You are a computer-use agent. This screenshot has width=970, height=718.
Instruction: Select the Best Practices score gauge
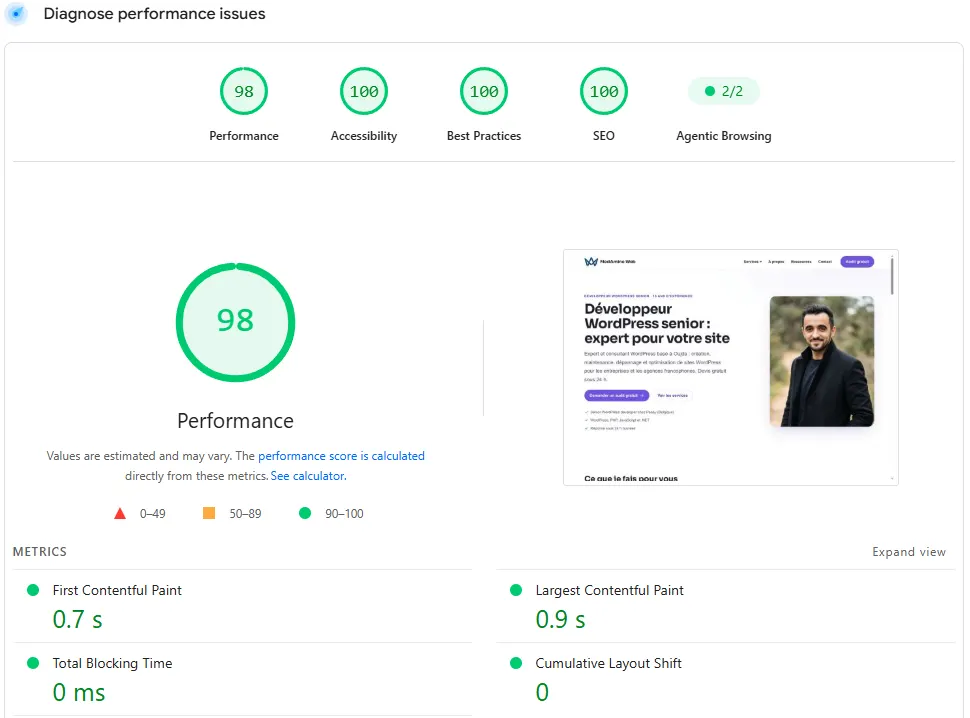pos(484,91)
